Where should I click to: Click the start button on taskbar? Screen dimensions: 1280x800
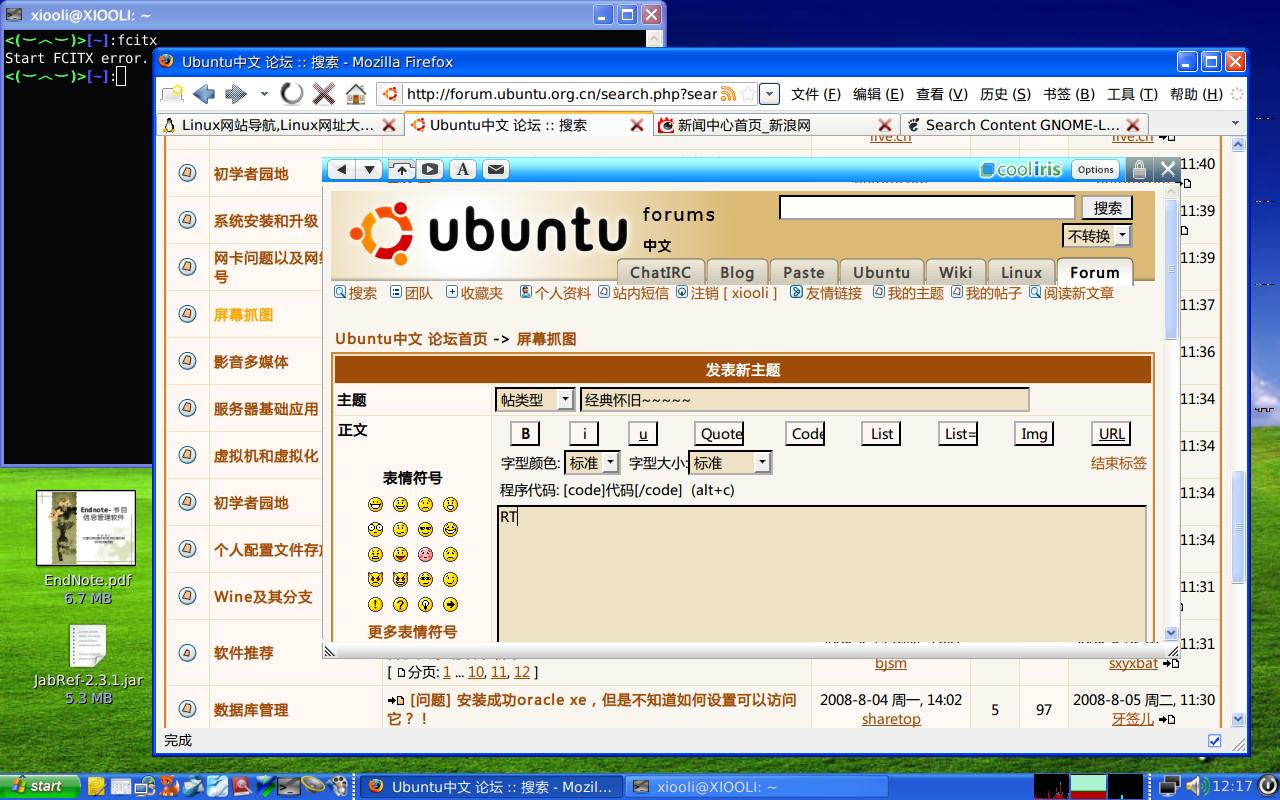pyautogui.click(x=39, y=786)
